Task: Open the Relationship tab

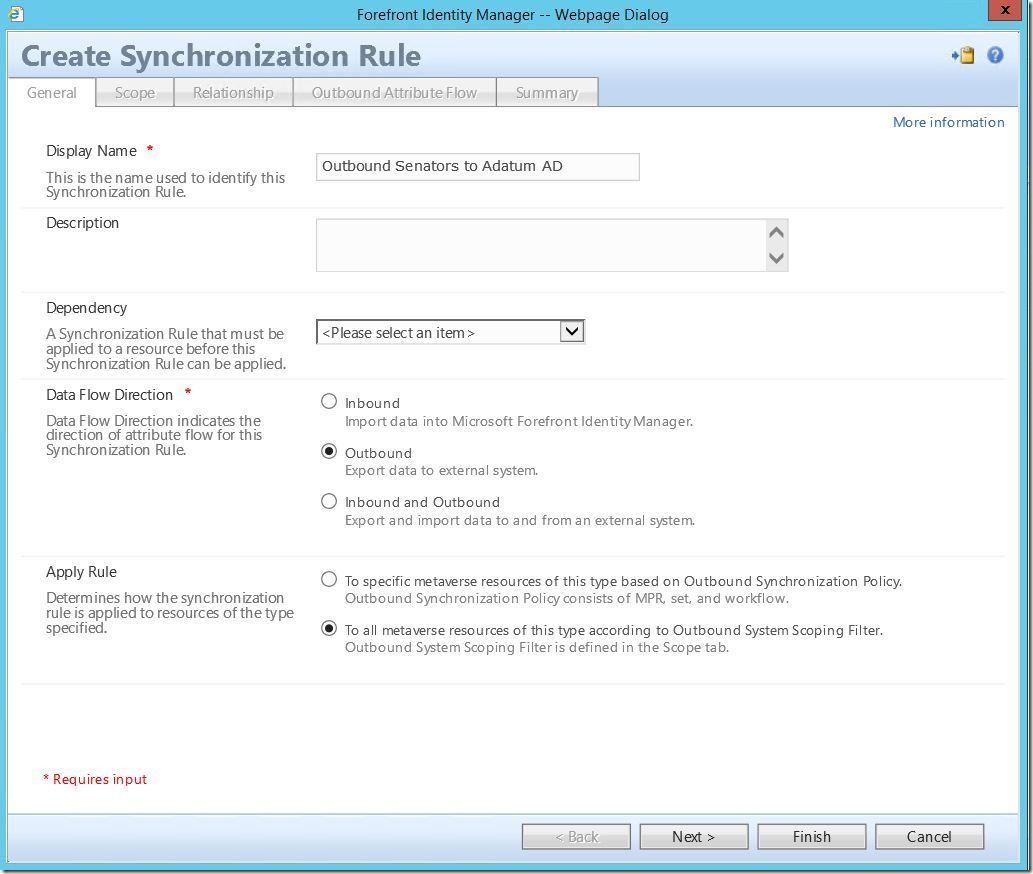Action: (233, 93)
